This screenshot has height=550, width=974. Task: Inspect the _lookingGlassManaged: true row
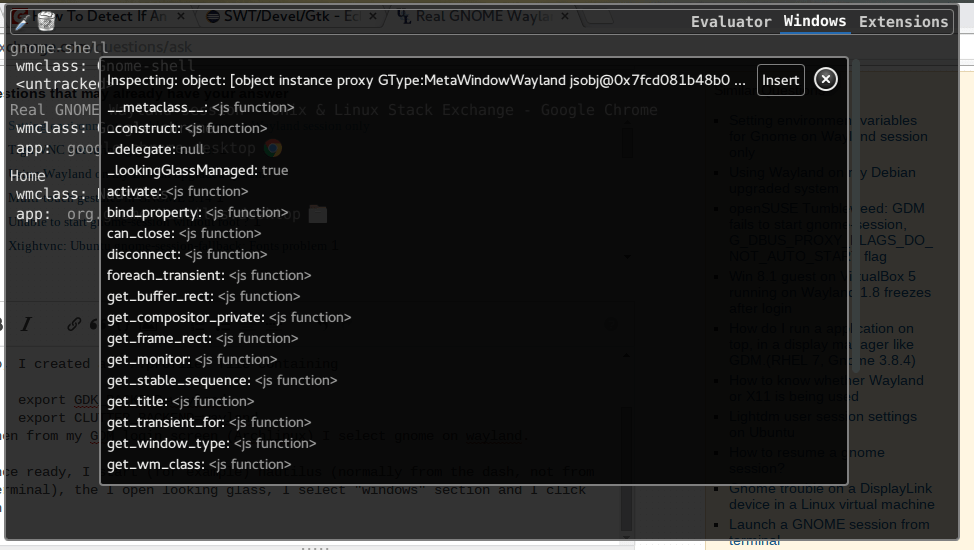(x=198, y=170)
